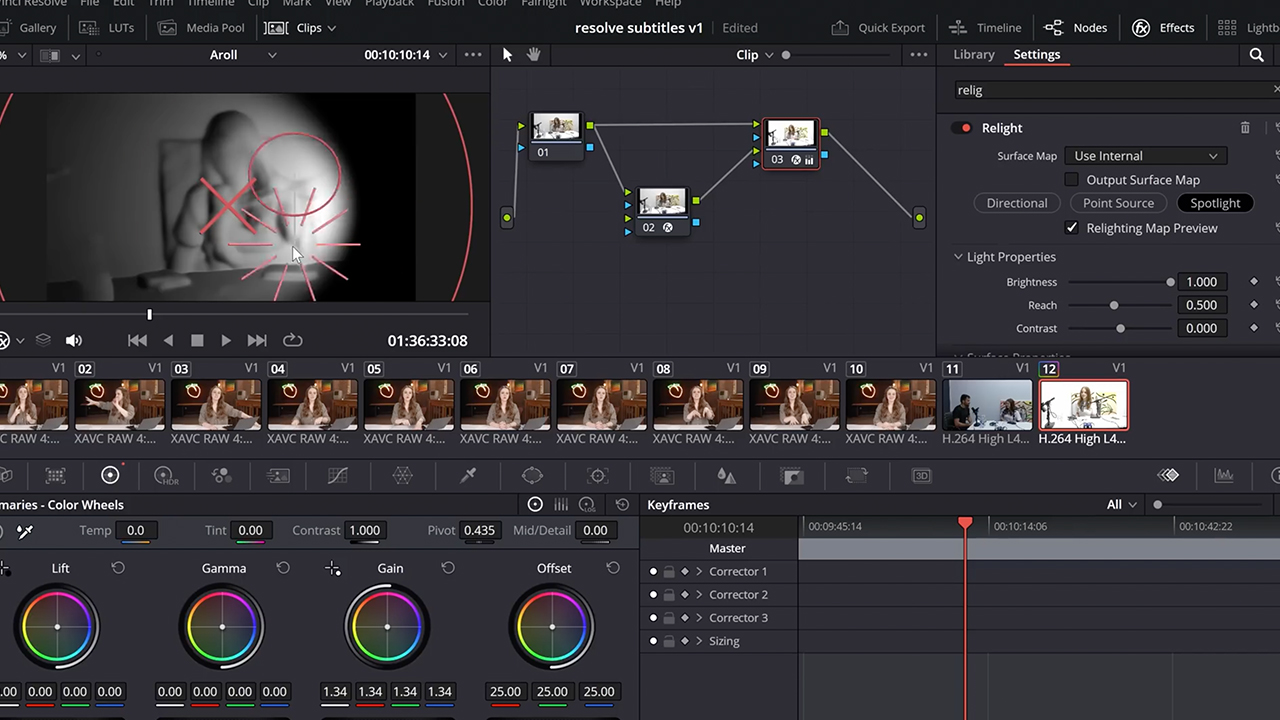Toggle Corrector 1 enable dot
The height and width of the screenshot is (720, 1280).
coord(653,572)
